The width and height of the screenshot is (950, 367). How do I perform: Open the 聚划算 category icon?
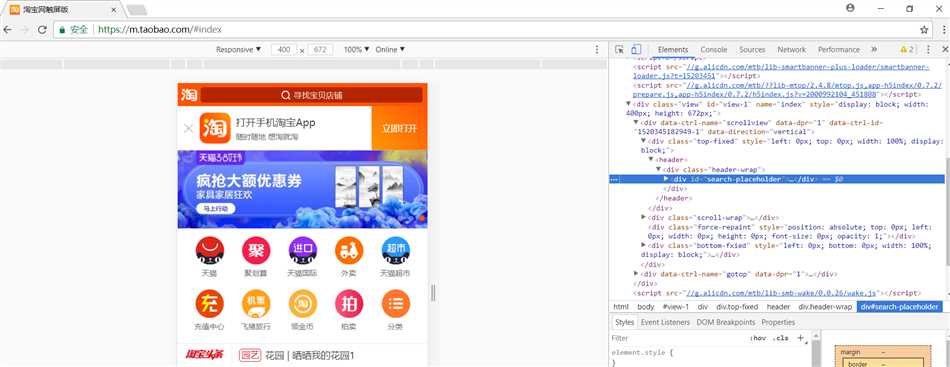pyautogui.click(x=256, y=251)
